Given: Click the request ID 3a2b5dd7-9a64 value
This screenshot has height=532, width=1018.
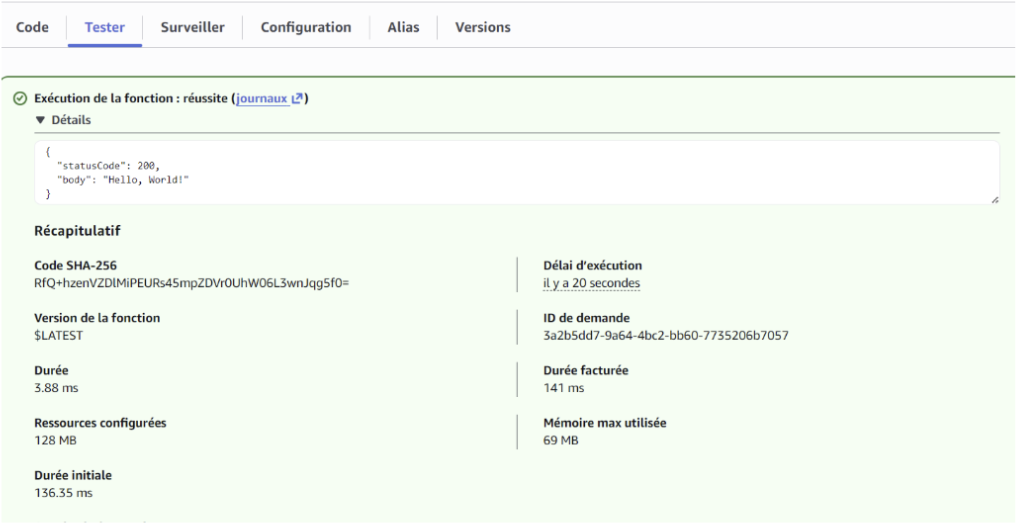Looking at the screenshot, I should (x=665, y=336).
